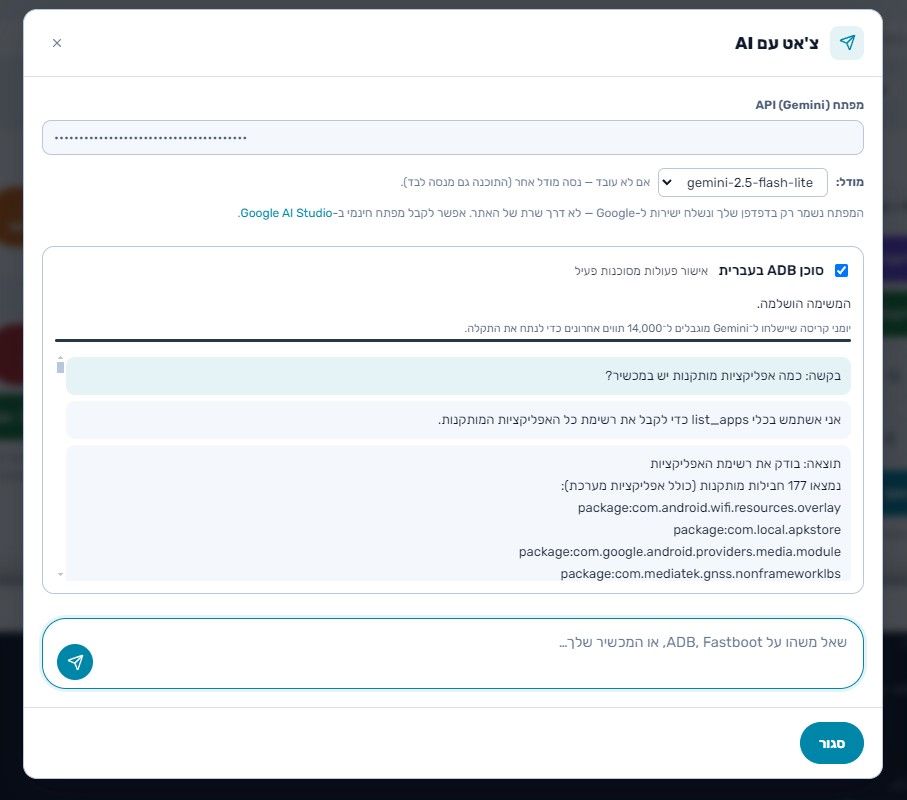The width and height of the screenshot is (907, 800).
Task: Click the ADB/Fastboot question input box
Action: pyautogui.click(x=453, y=654)
